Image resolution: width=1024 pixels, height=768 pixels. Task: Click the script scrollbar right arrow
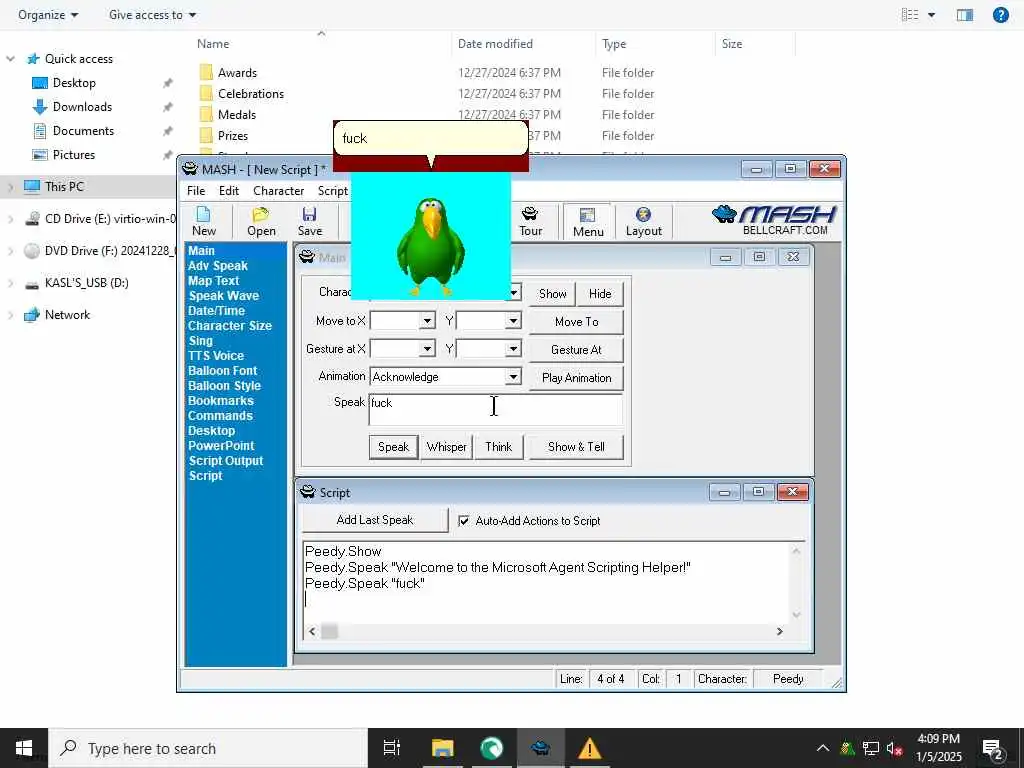coord(779,632)
